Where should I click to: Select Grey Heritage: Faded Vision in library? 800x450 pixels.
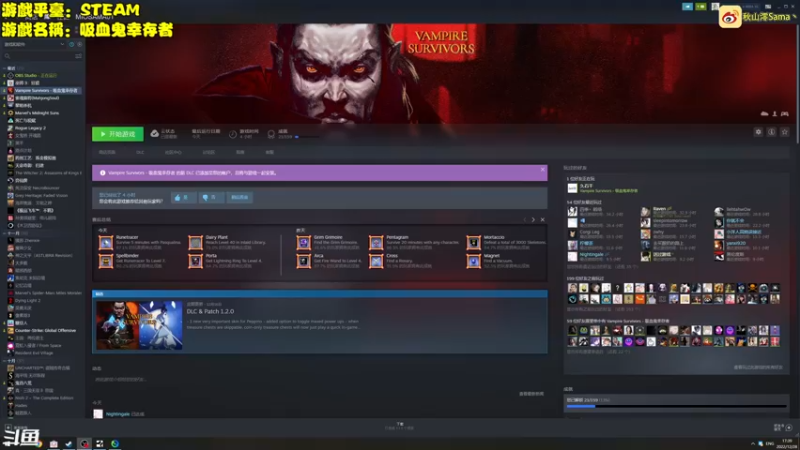[44, 195]
